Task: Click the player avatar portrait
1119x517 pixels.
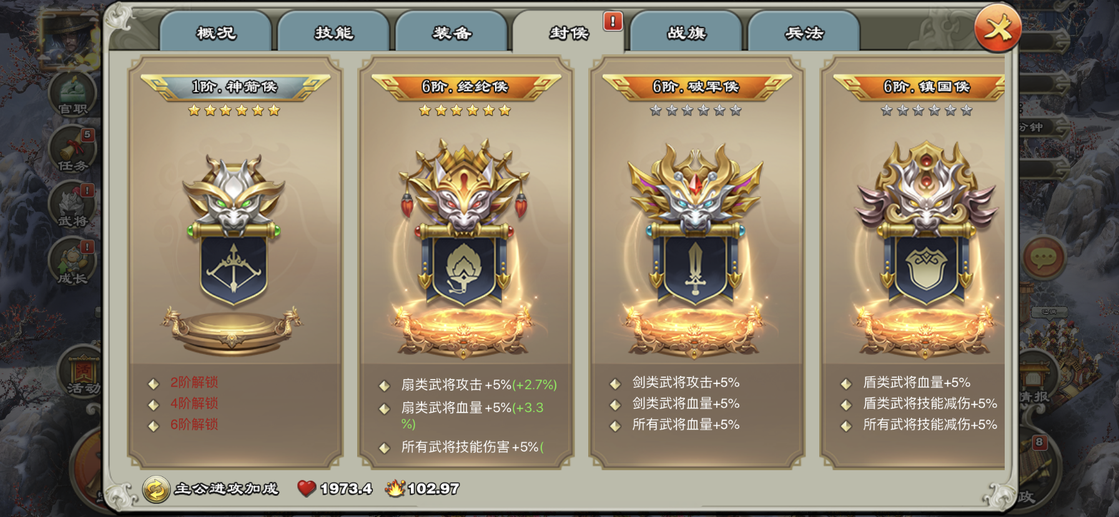Action: [x=71, y=37]
